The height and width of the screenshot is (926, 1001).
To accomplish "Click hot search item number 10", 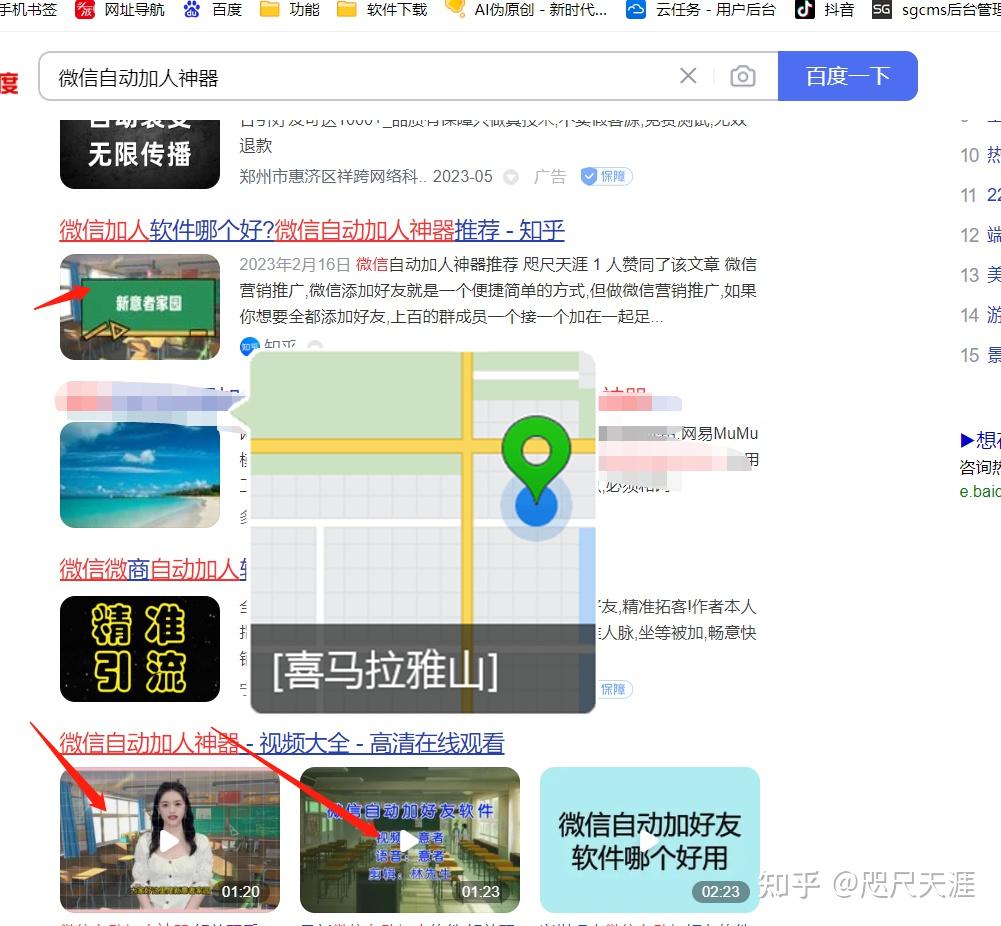I will [x=980, y=155].
